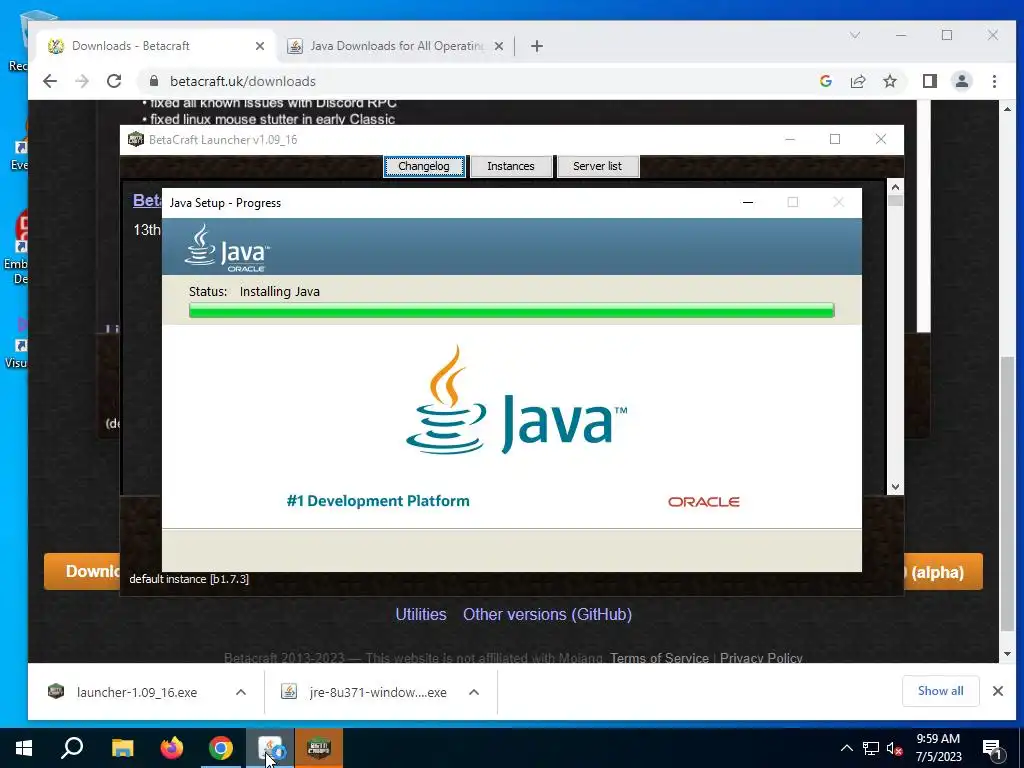1024x768 pixels.
Task: Reload the betacraft.uk page
Action: tap(114, 81)
